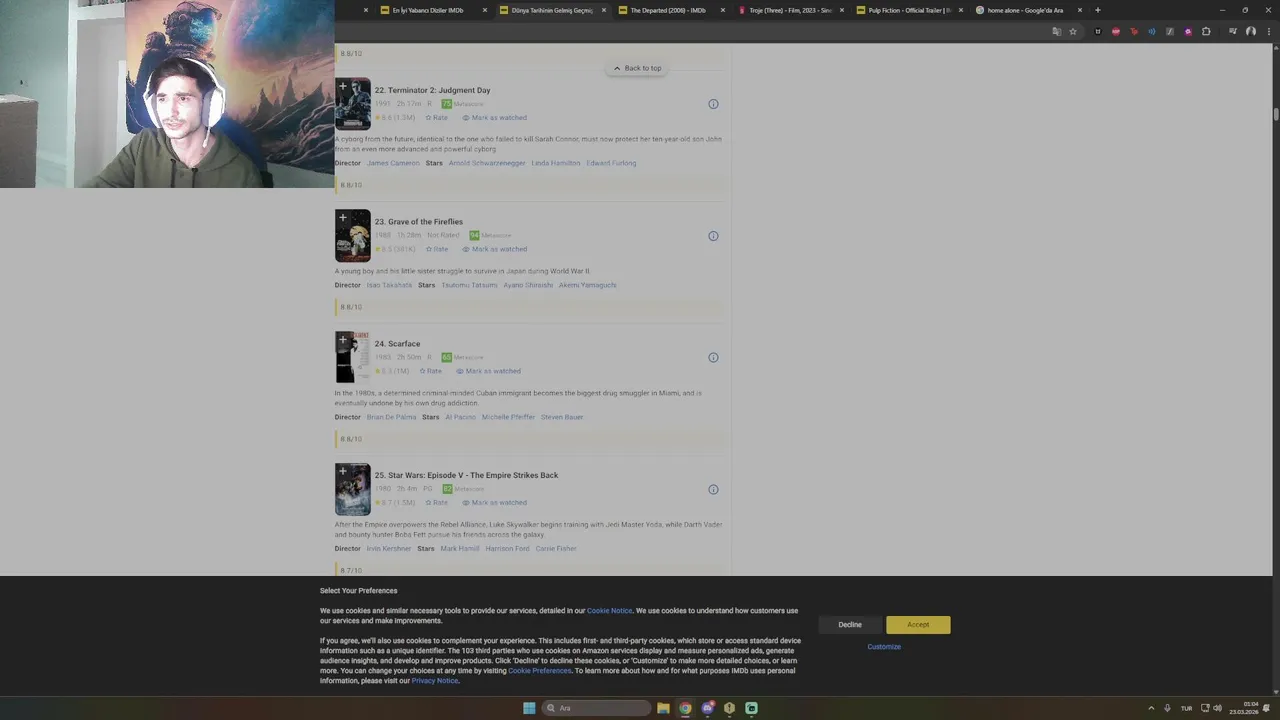Show hidden tray icons chevron
Image resolution: width=1280 pixels, height=720 pixels.
[x=1151, y=708]
